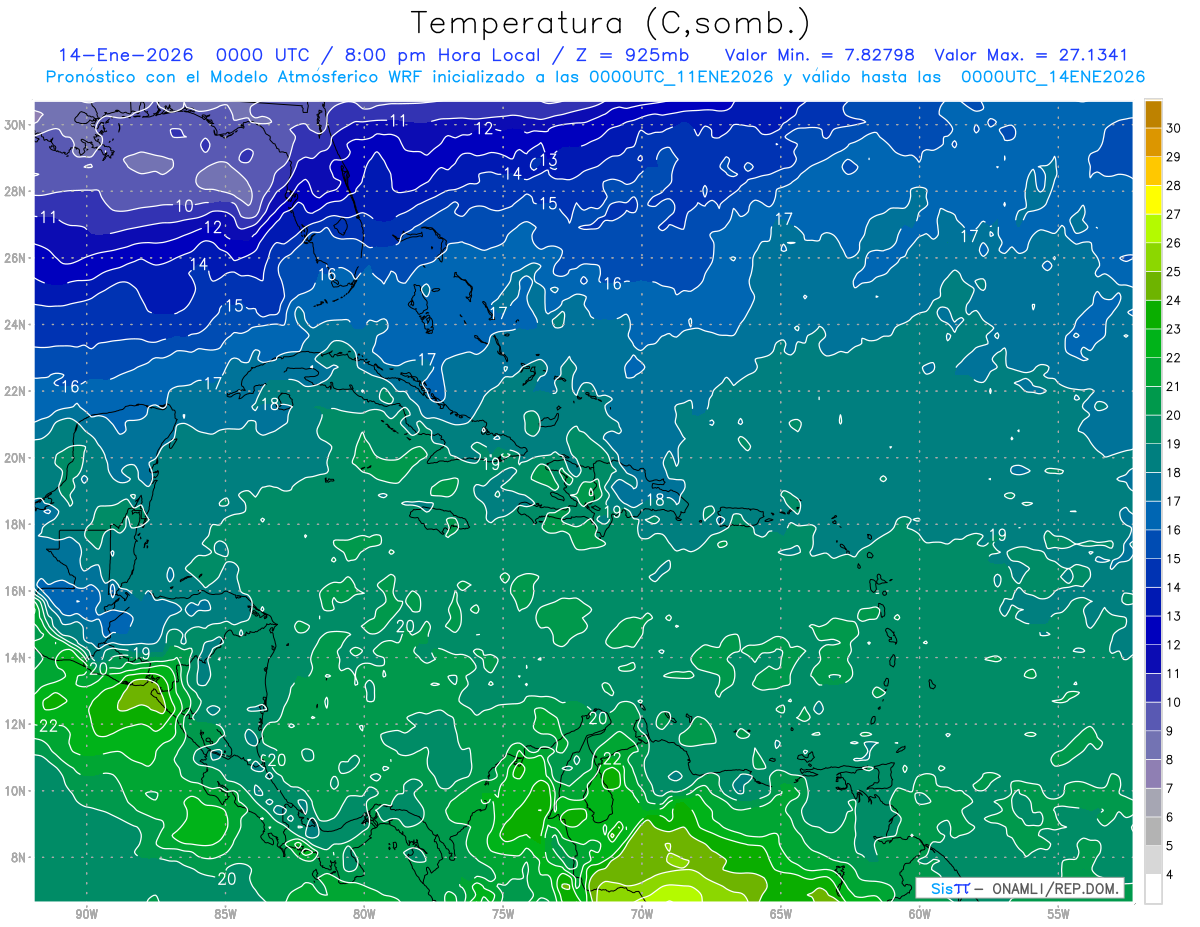
Task: Click the "0000UTC_11ENE2026" initialization time
Action: (681, 77)
